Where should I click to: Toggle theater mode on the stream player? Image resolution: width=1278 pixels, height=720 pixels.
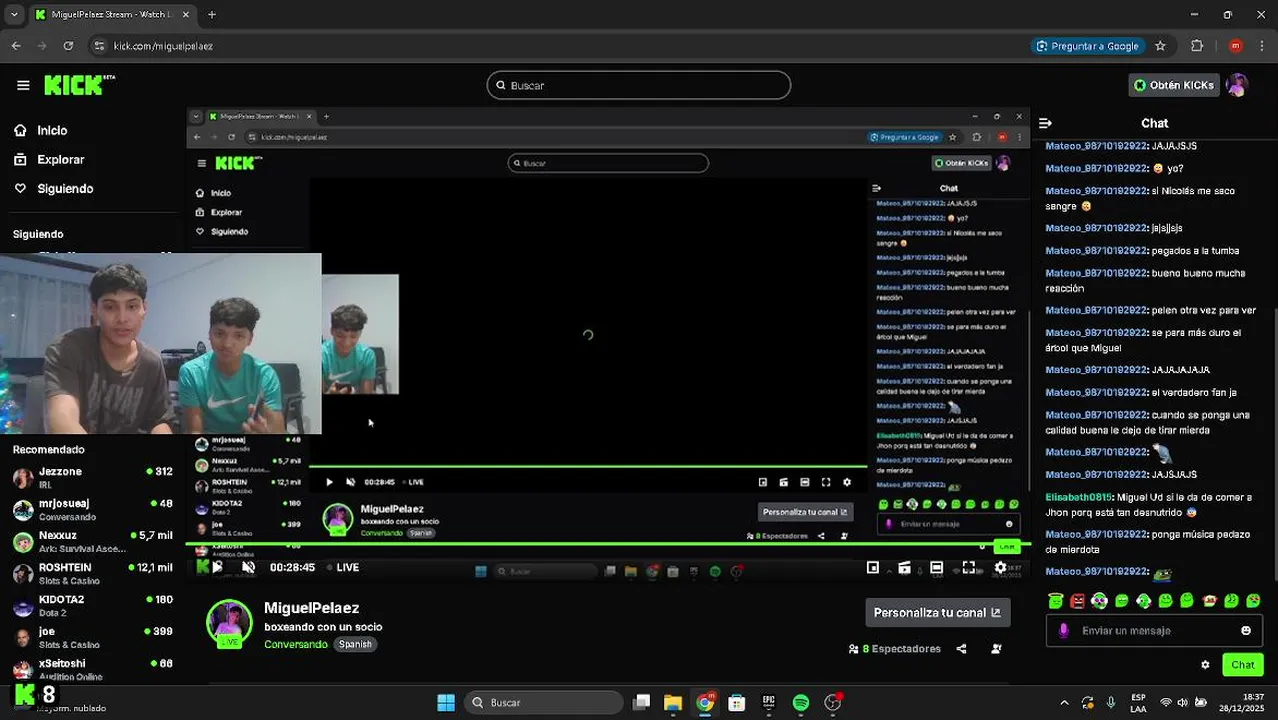(x=936, y=567)
